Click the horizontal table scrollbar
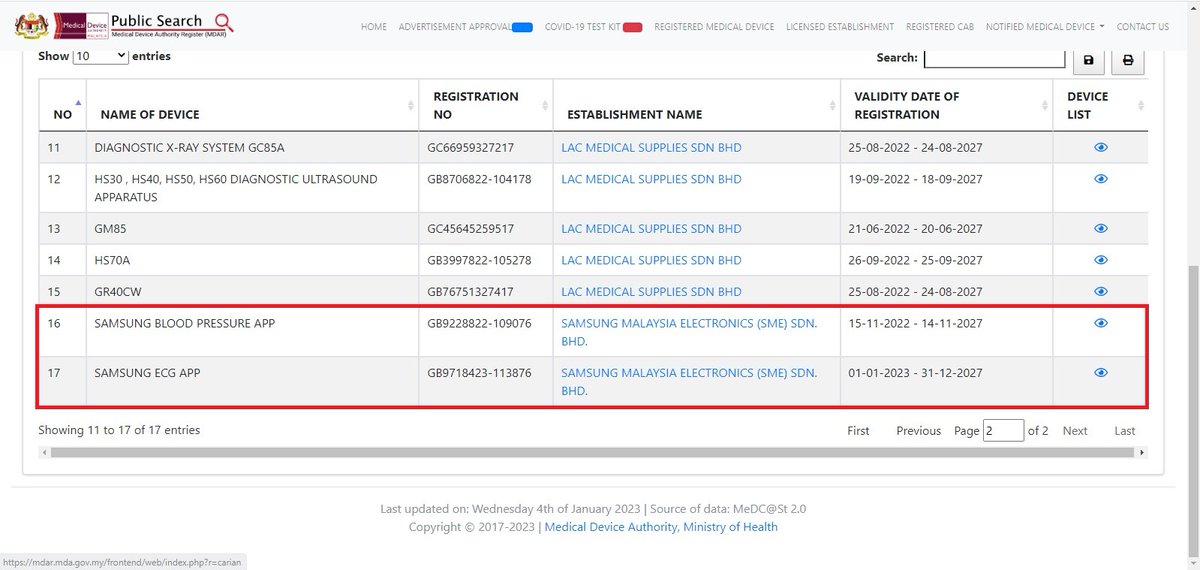Viewport: 1200px width, 570px height. click(593, 453)
